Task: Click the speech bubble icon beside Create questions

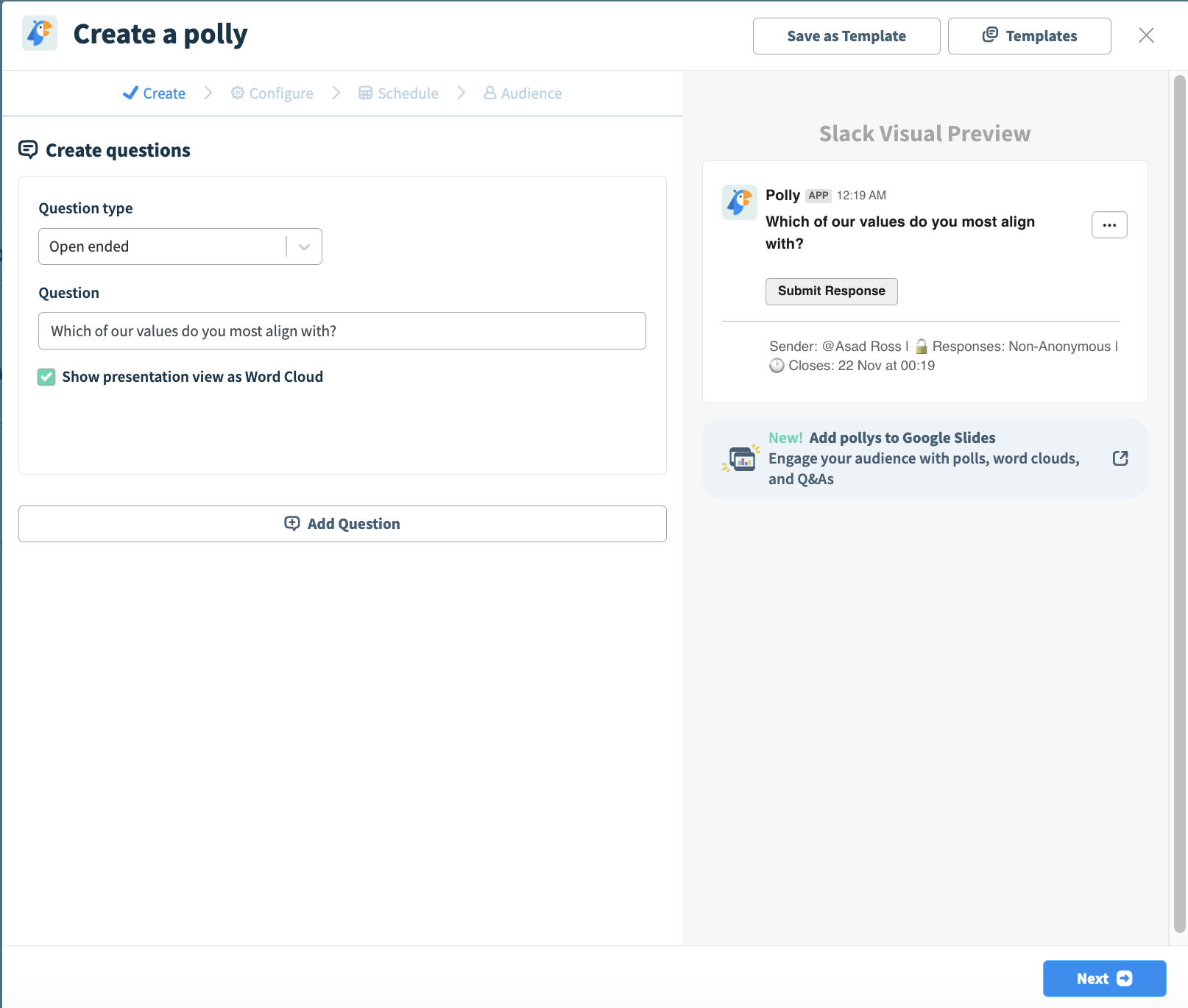Action: coord(28,149)
